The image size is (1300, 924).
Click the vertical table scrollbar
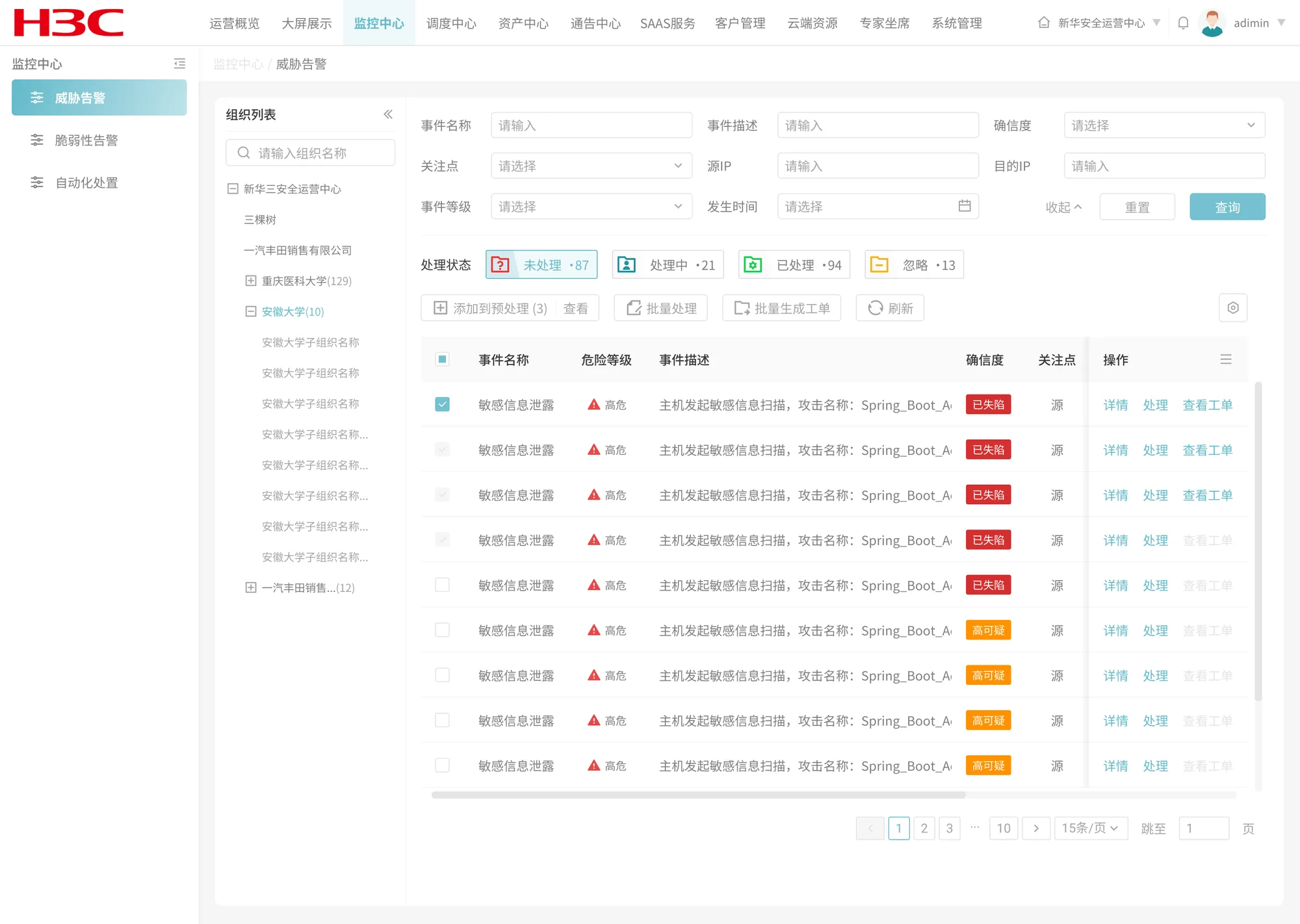(1258, 541)
